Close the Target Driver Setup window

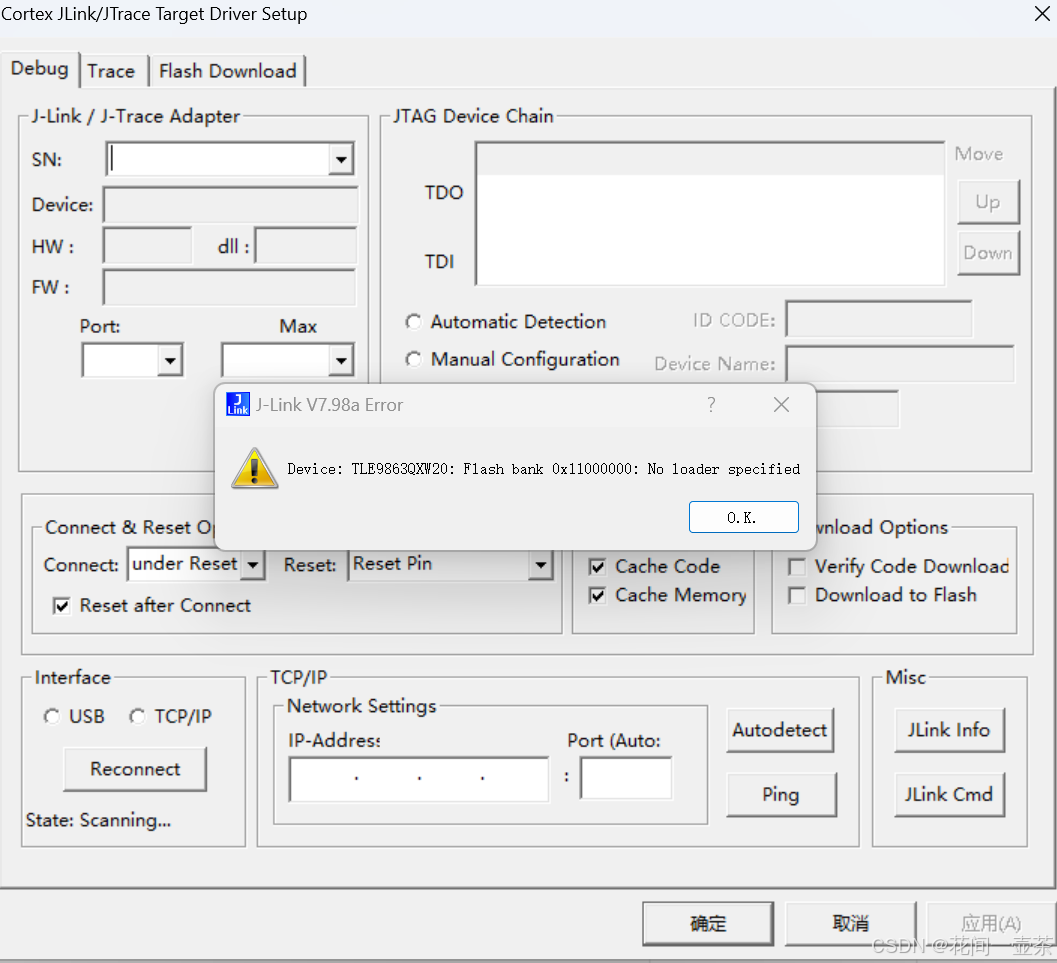1042,13
